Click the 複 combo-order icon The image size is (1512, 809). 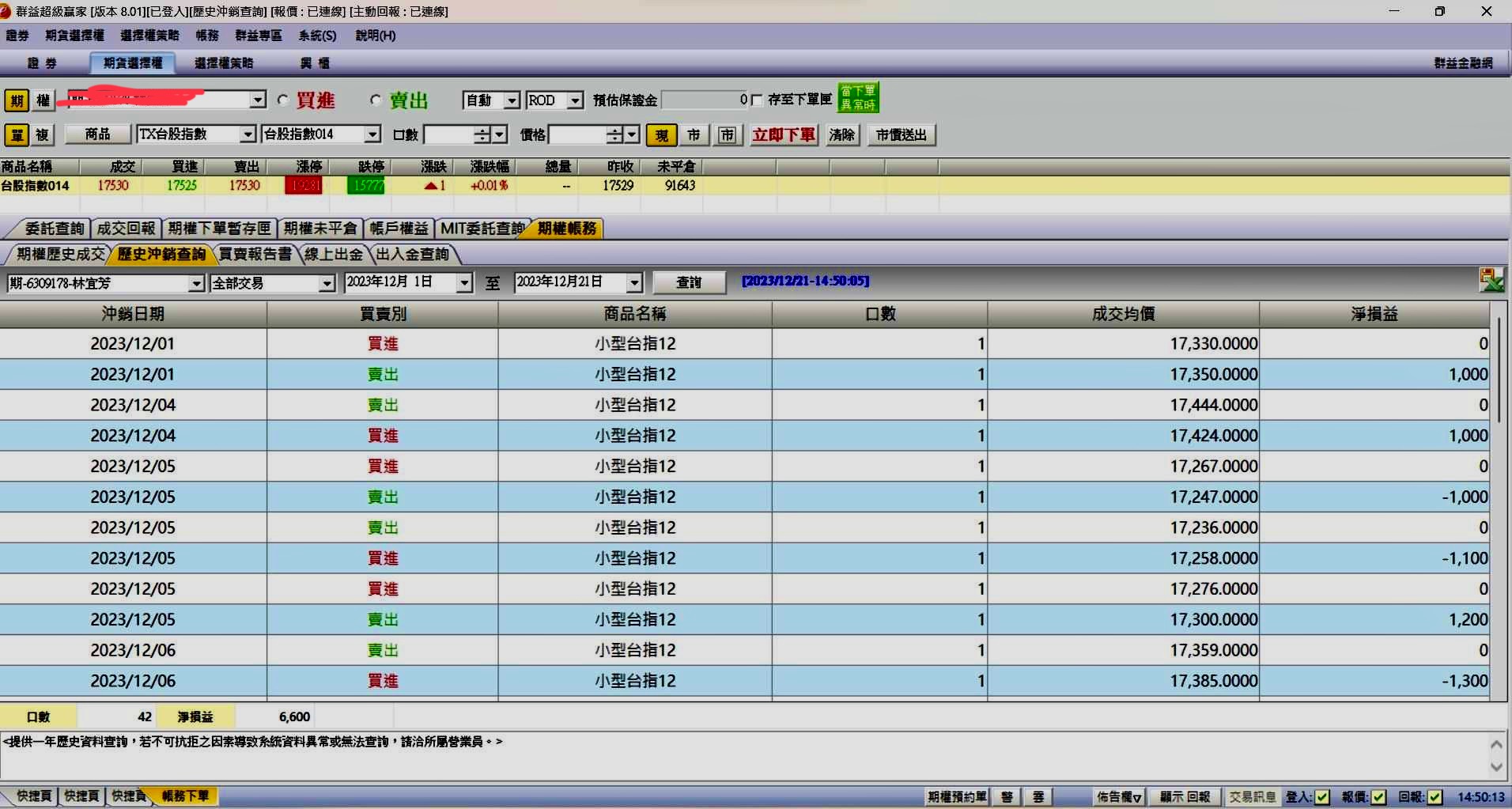point(43,134)
